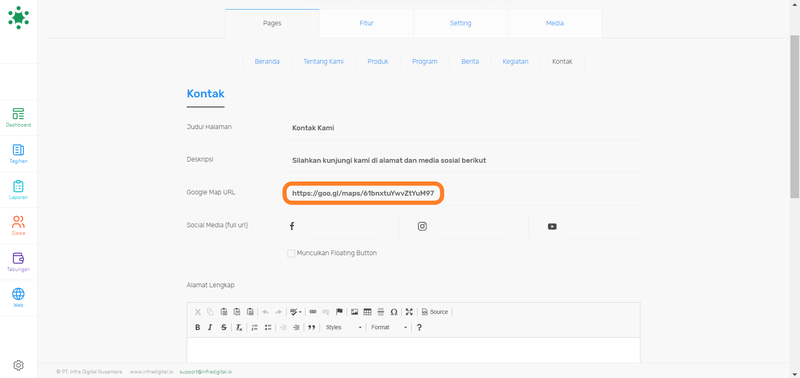
Task: Select the Kontak page tab
Action: pos(562,61)
